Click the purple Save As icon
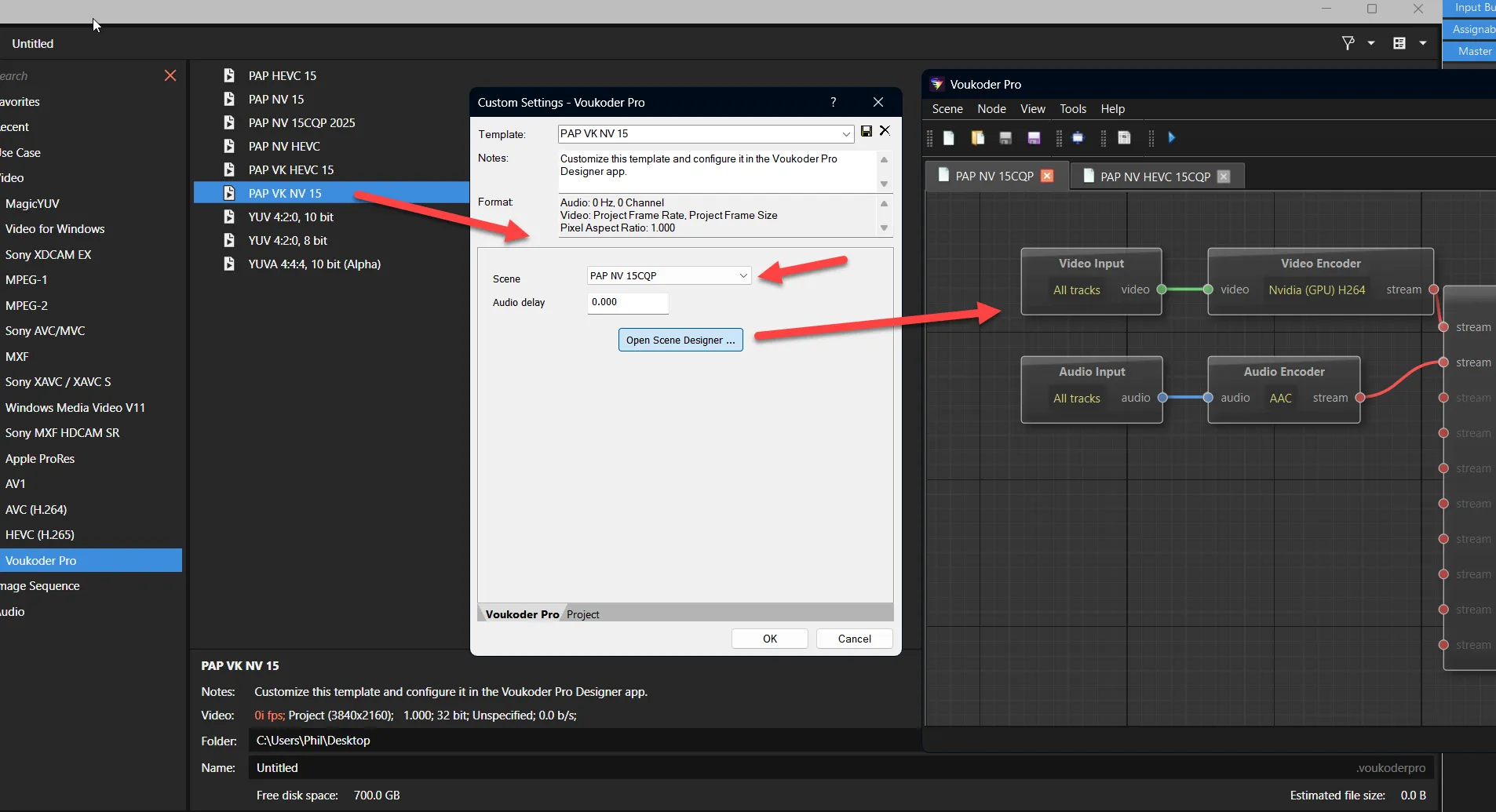 coord(1034,138)
